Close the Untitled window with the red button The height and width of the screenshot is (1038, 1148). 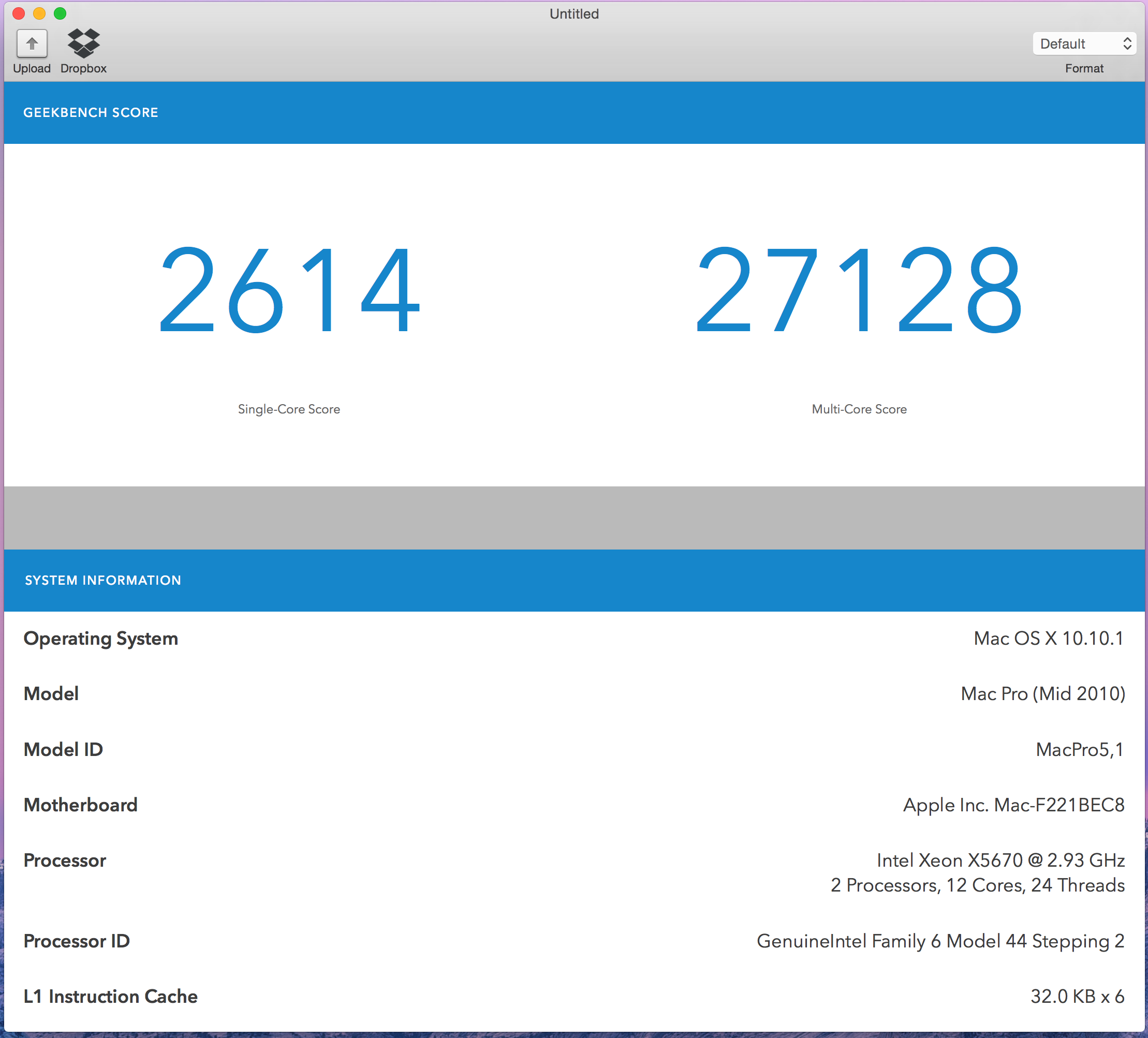pyautogui.click(x=19, y=13)
